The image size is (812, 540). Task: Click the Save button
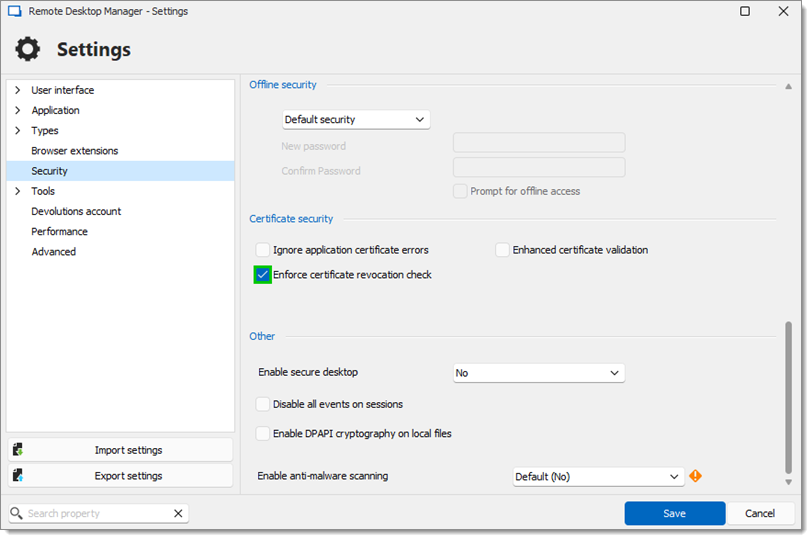point(674,513)
